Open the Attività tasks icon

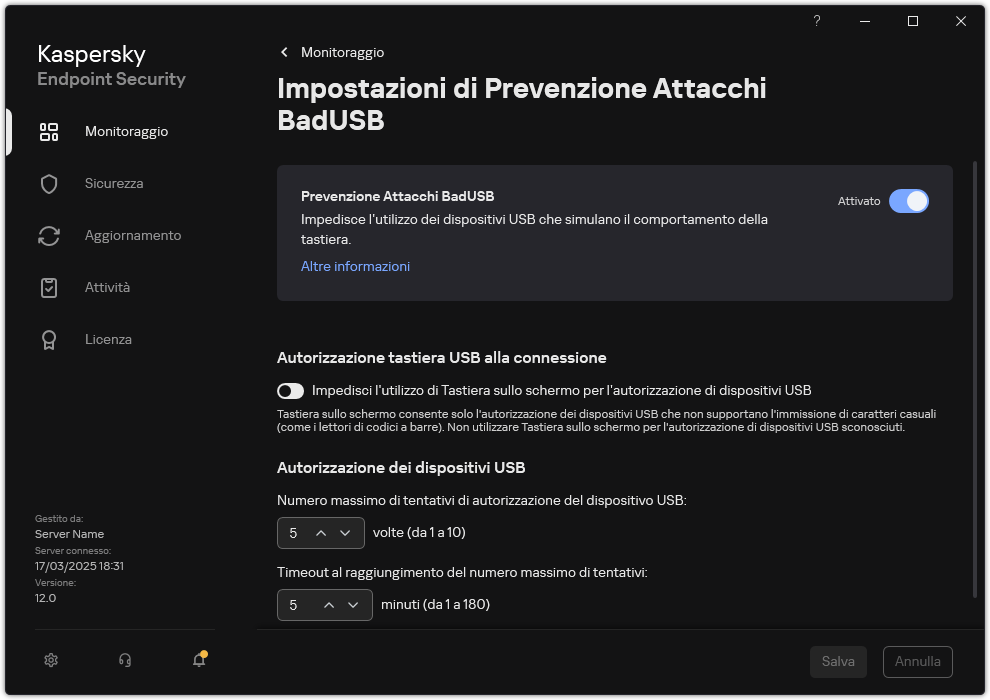49,287
